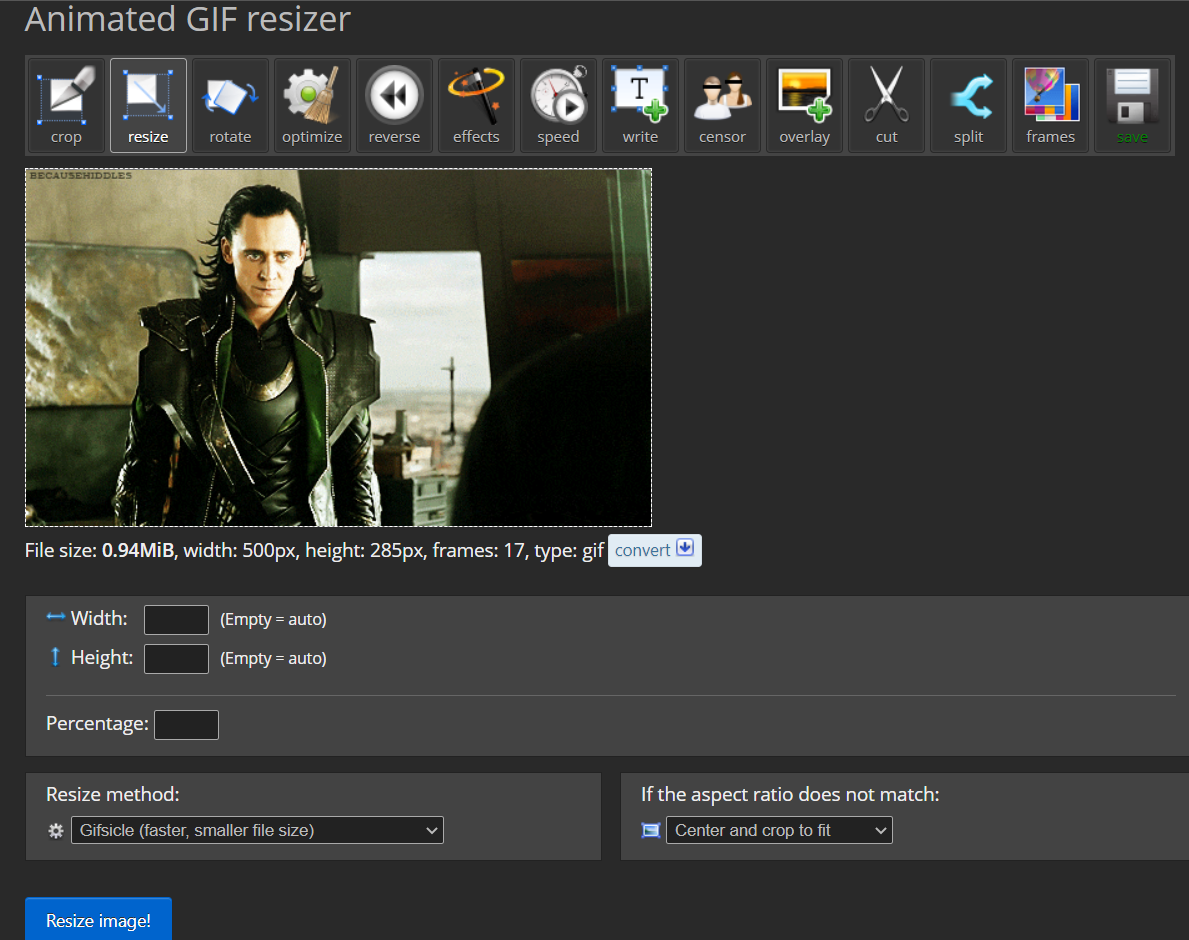Click the gear icon beside Resize method
The image size is (1189, 940).
[x=56, y=831]
